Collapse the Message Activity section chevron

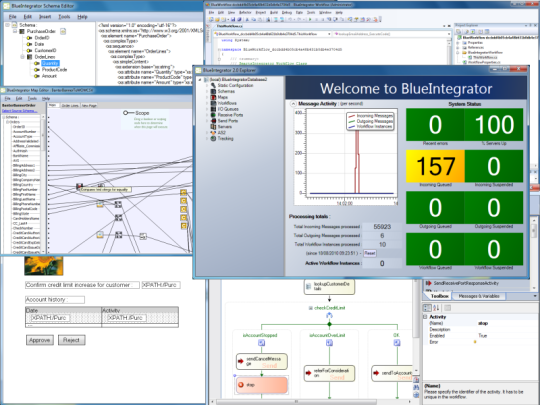click(293, 104)
